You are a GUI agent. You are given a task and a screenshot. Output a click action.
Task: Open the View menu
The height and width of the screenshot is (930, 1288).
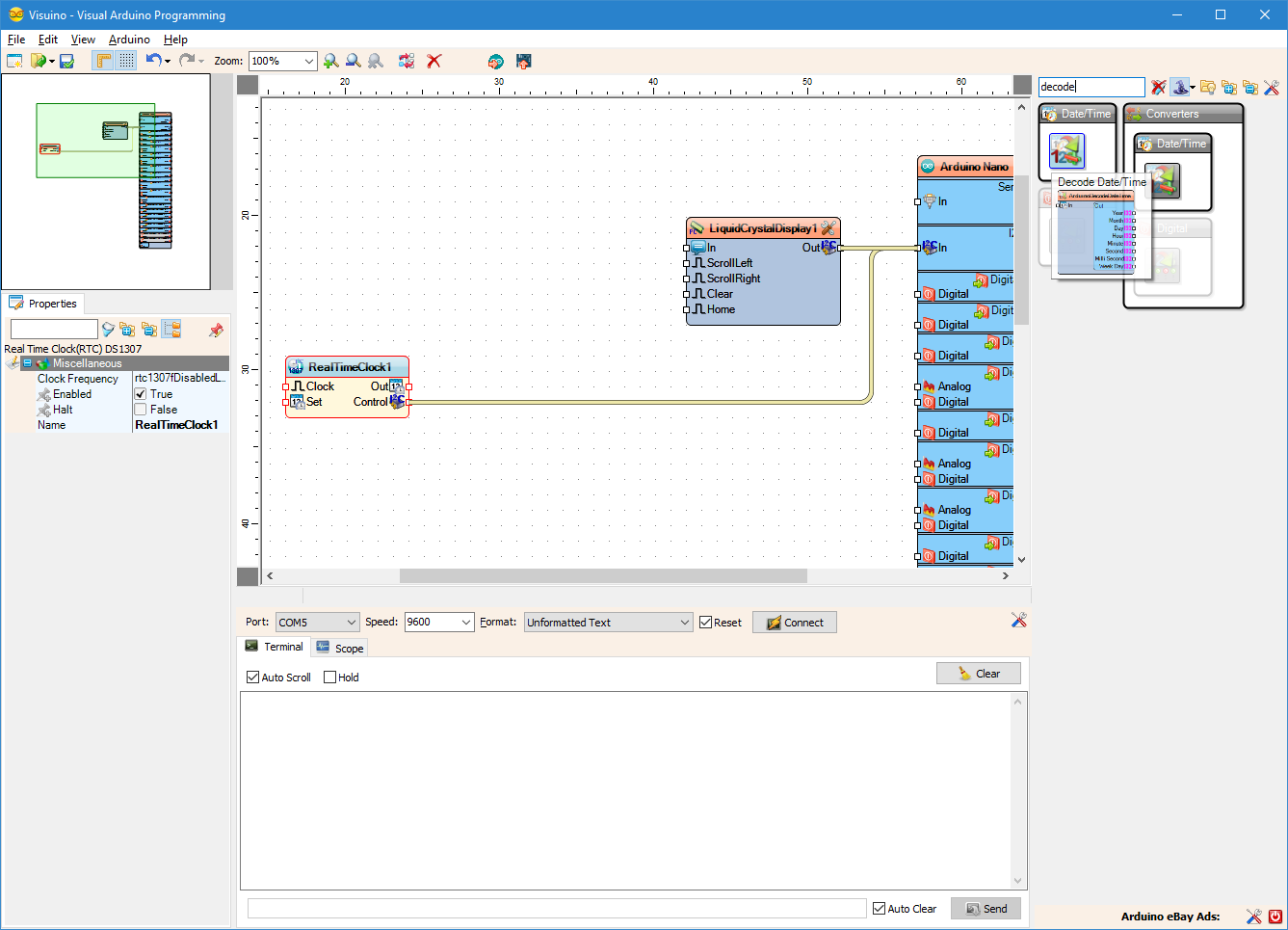(x=83, y=40)
